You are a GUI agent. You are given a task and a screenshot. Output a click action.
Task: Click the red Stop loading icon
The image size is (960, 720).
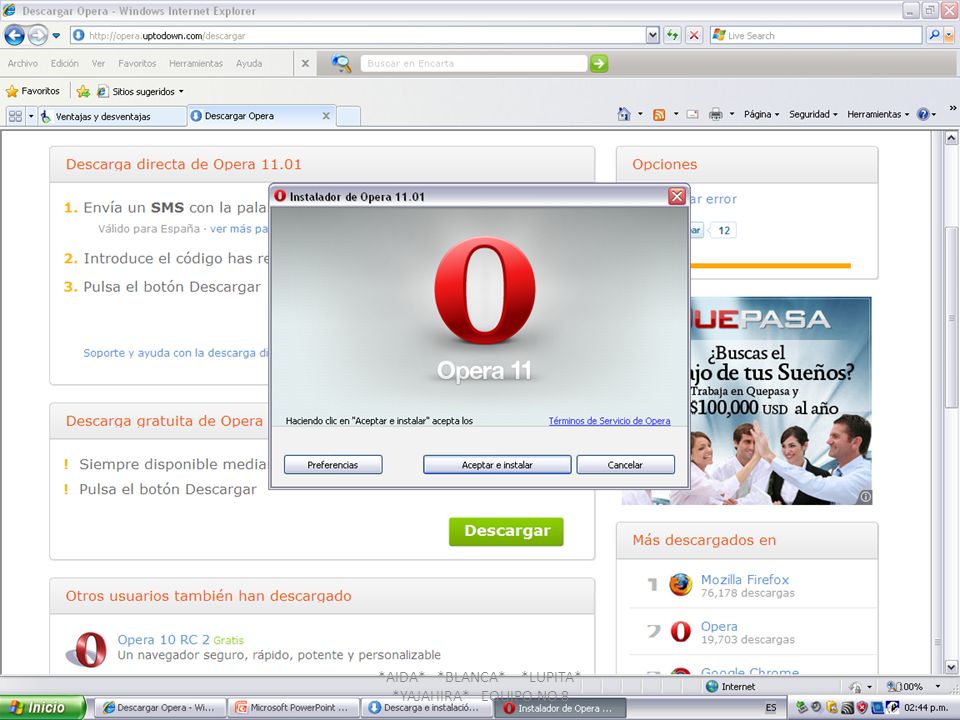click(694, 36)
